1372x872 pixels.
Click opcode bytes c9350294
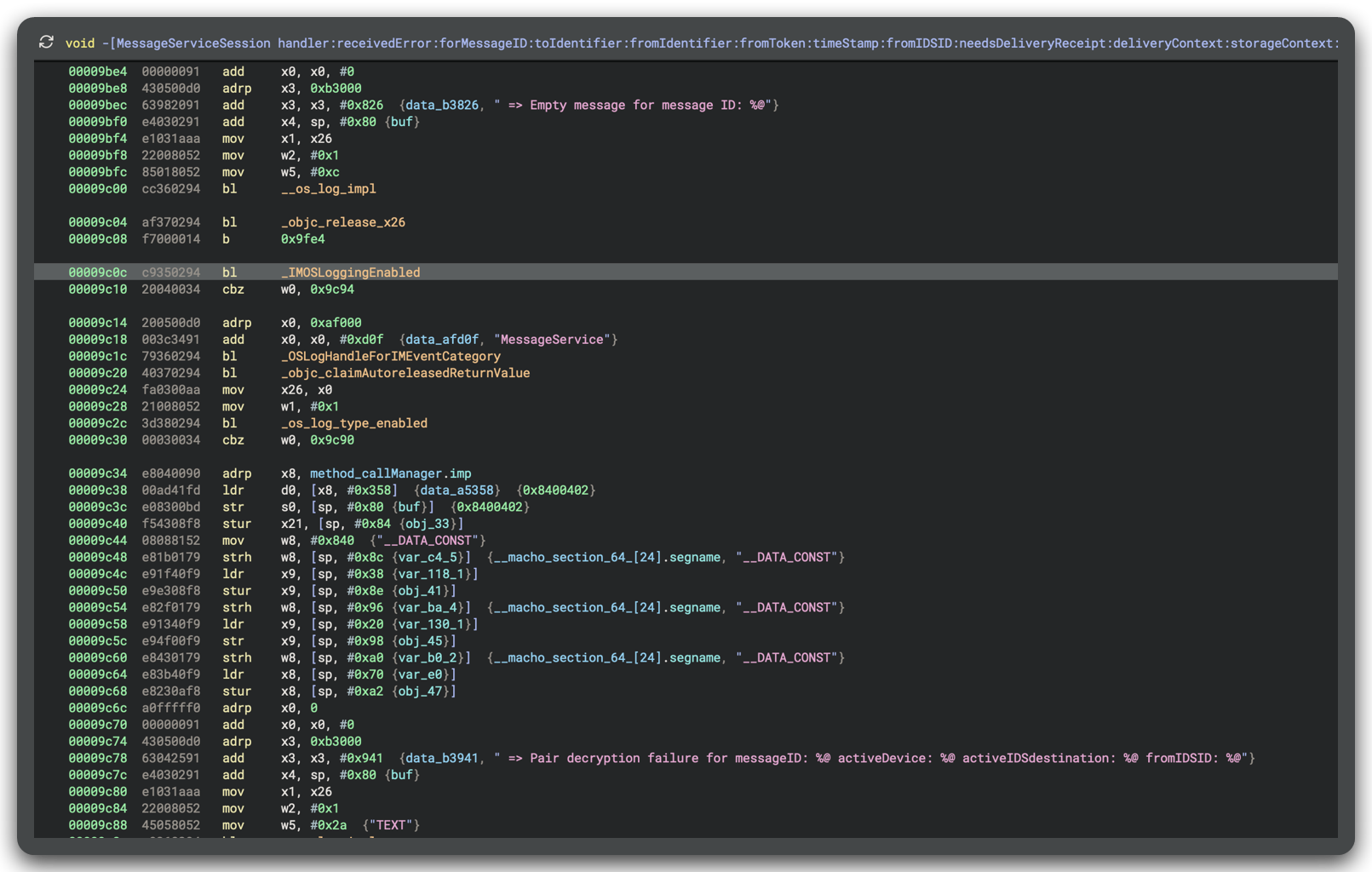point(171,272)
